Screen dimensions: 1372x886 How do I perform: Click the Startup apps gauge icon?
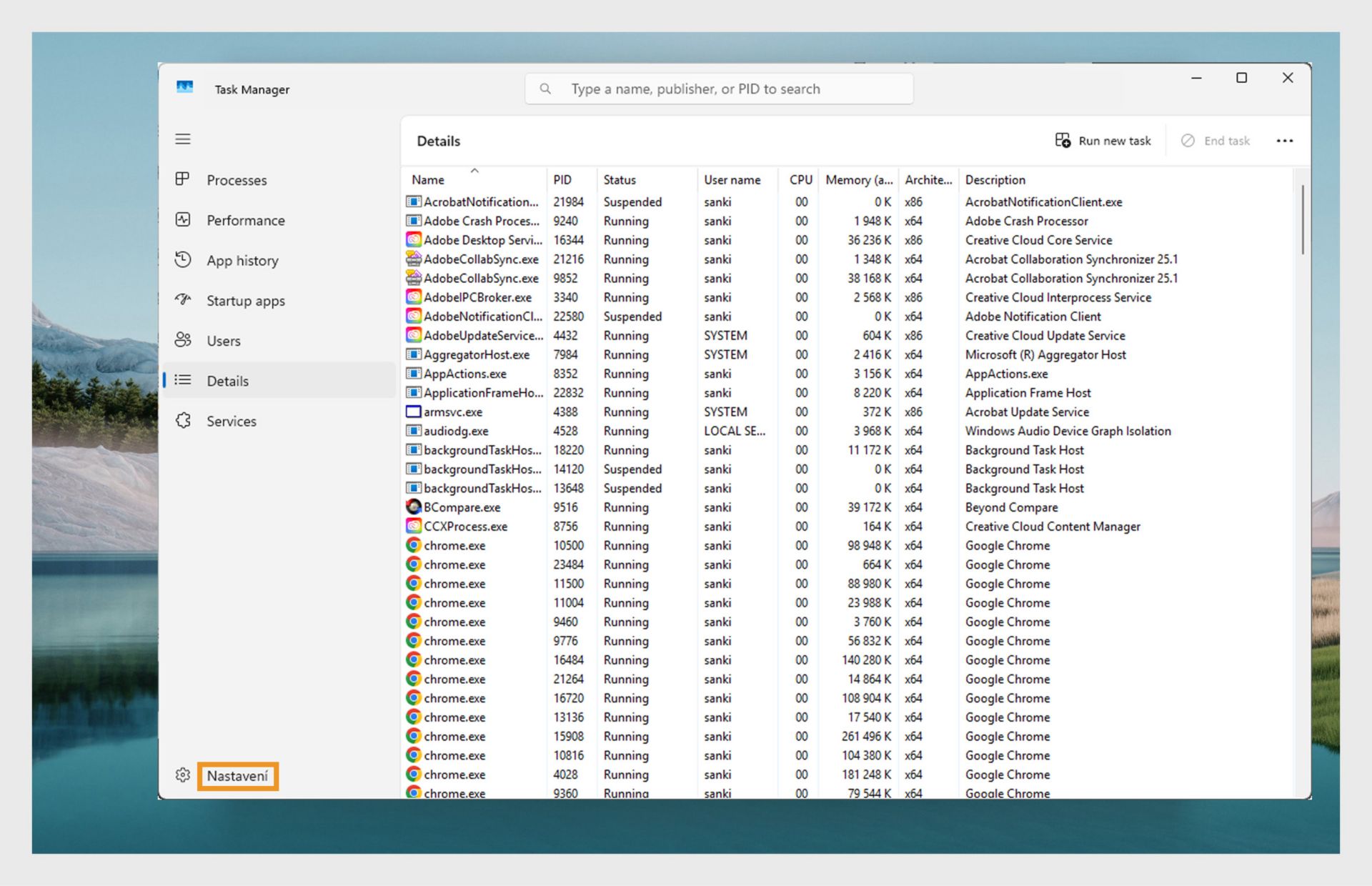[x=183, y=299]
